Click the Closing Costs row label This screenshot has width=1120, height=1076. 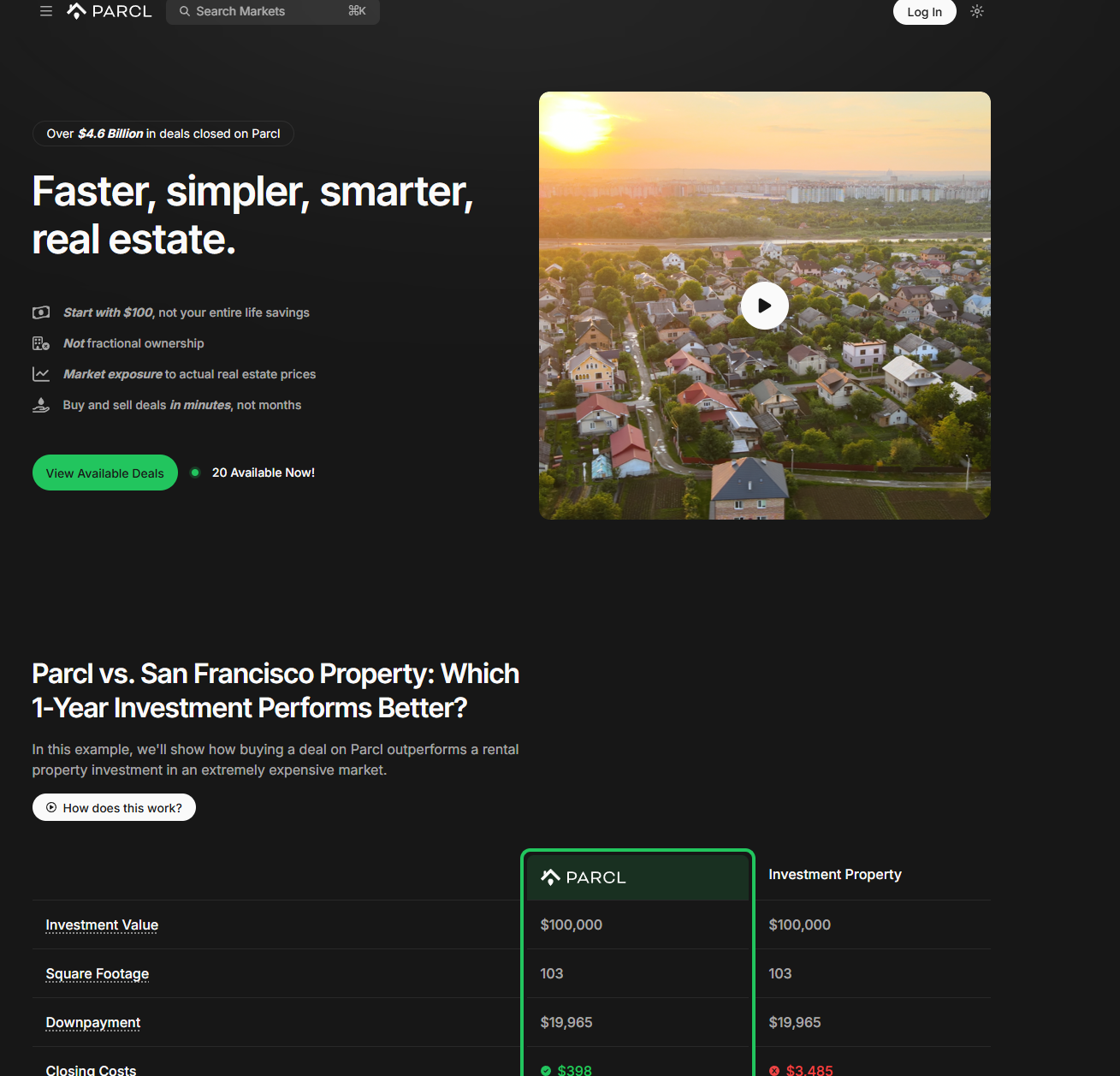[91, 1070]
